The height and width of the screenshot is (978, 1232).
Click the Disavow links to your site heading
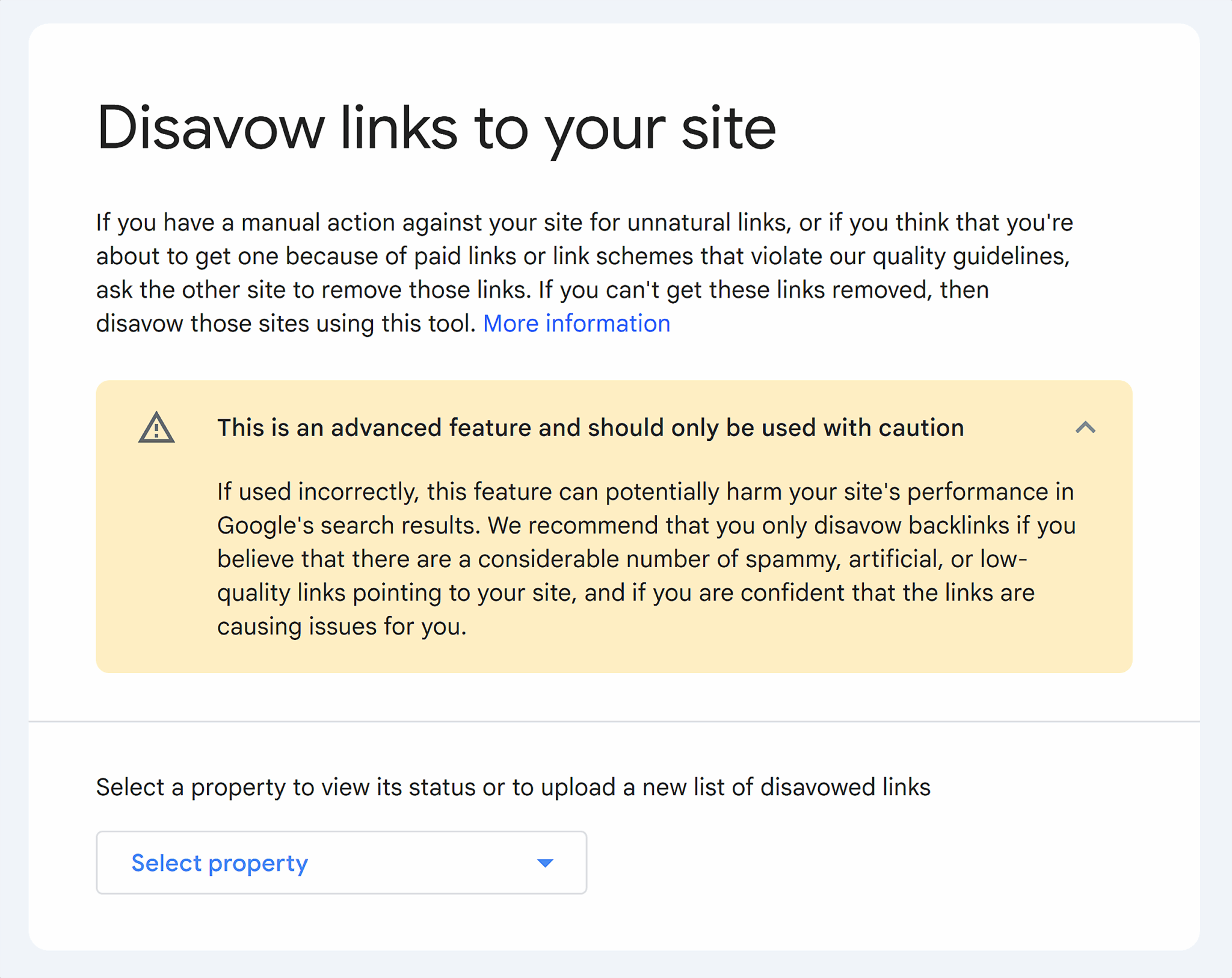click(437, 126)
